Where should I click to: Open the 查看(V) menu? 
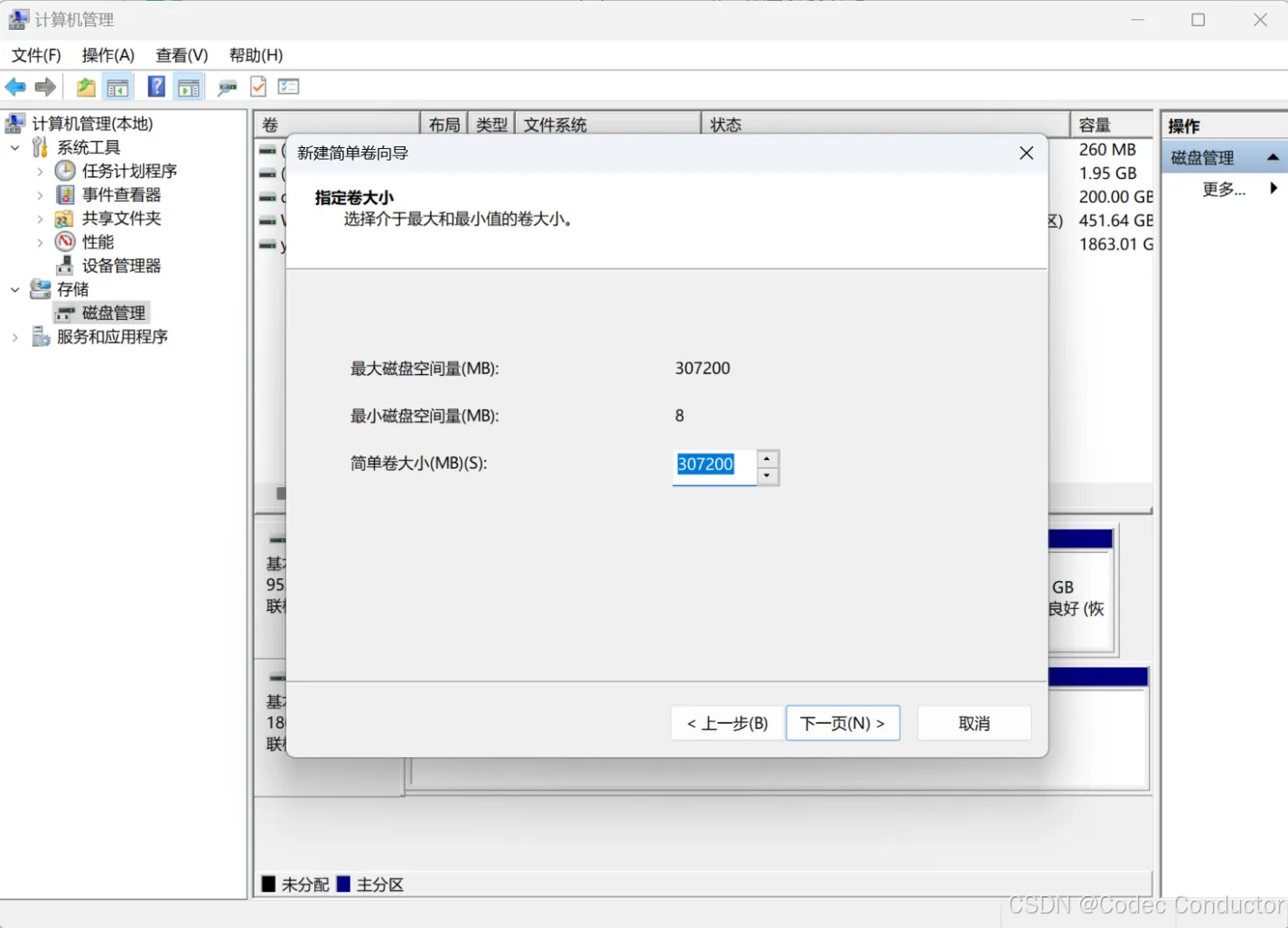(x=182, y=55)
